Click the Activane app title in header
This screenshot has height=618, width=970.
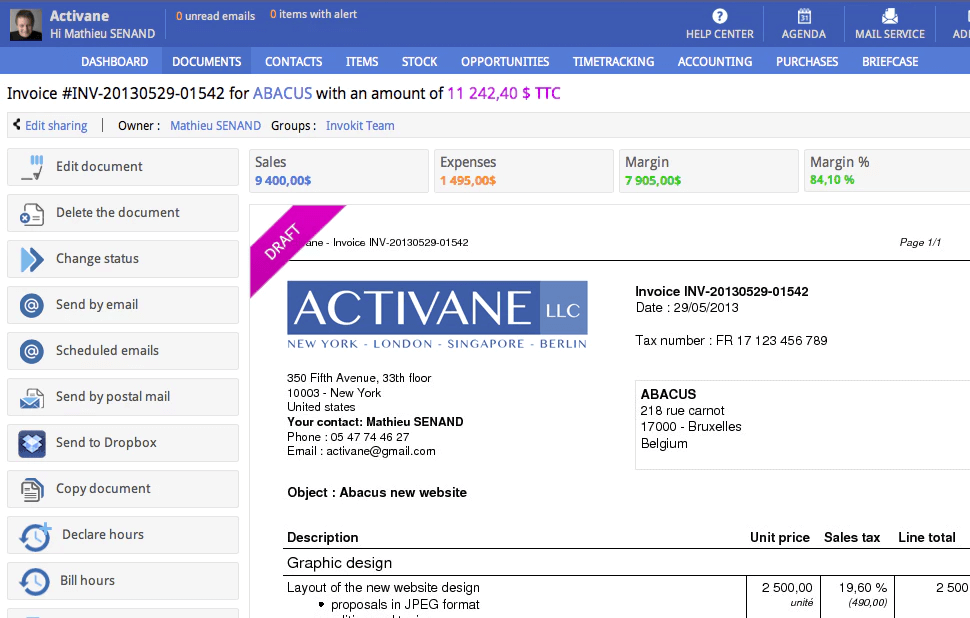(x=79, y=15)
